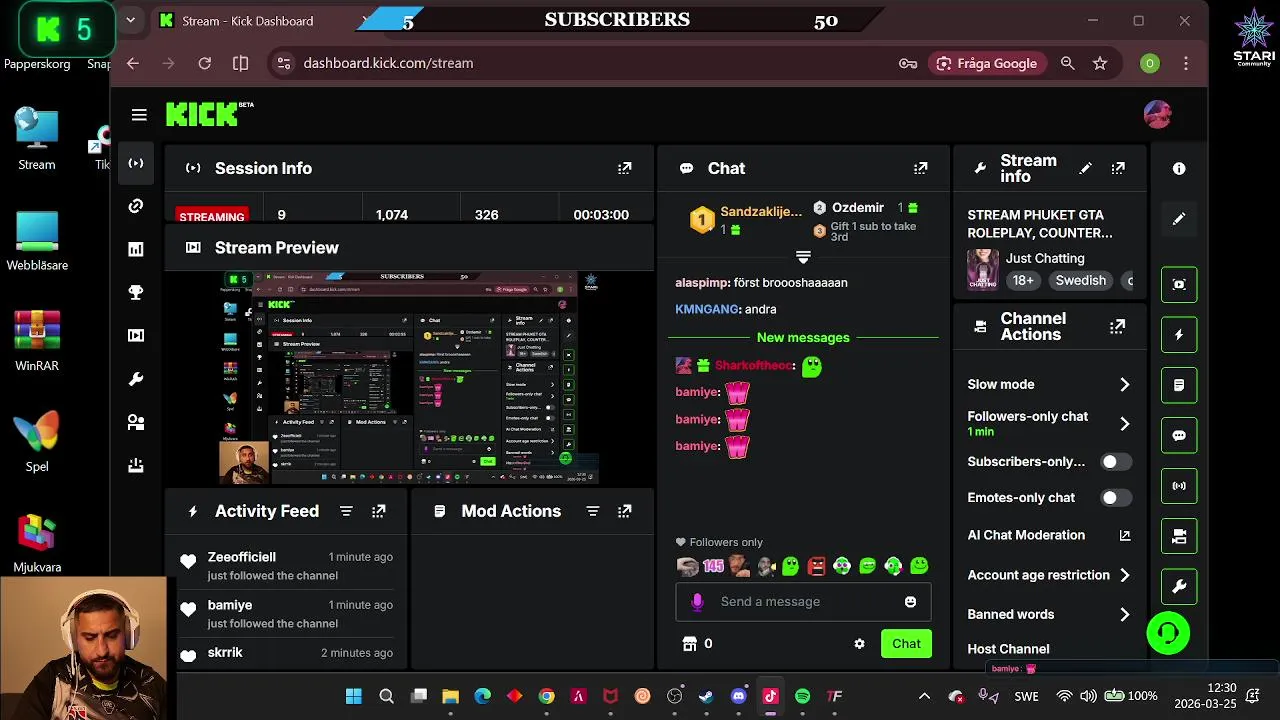
Task: Edit Stream info with the pencil icon
Action: [1085, 168]
